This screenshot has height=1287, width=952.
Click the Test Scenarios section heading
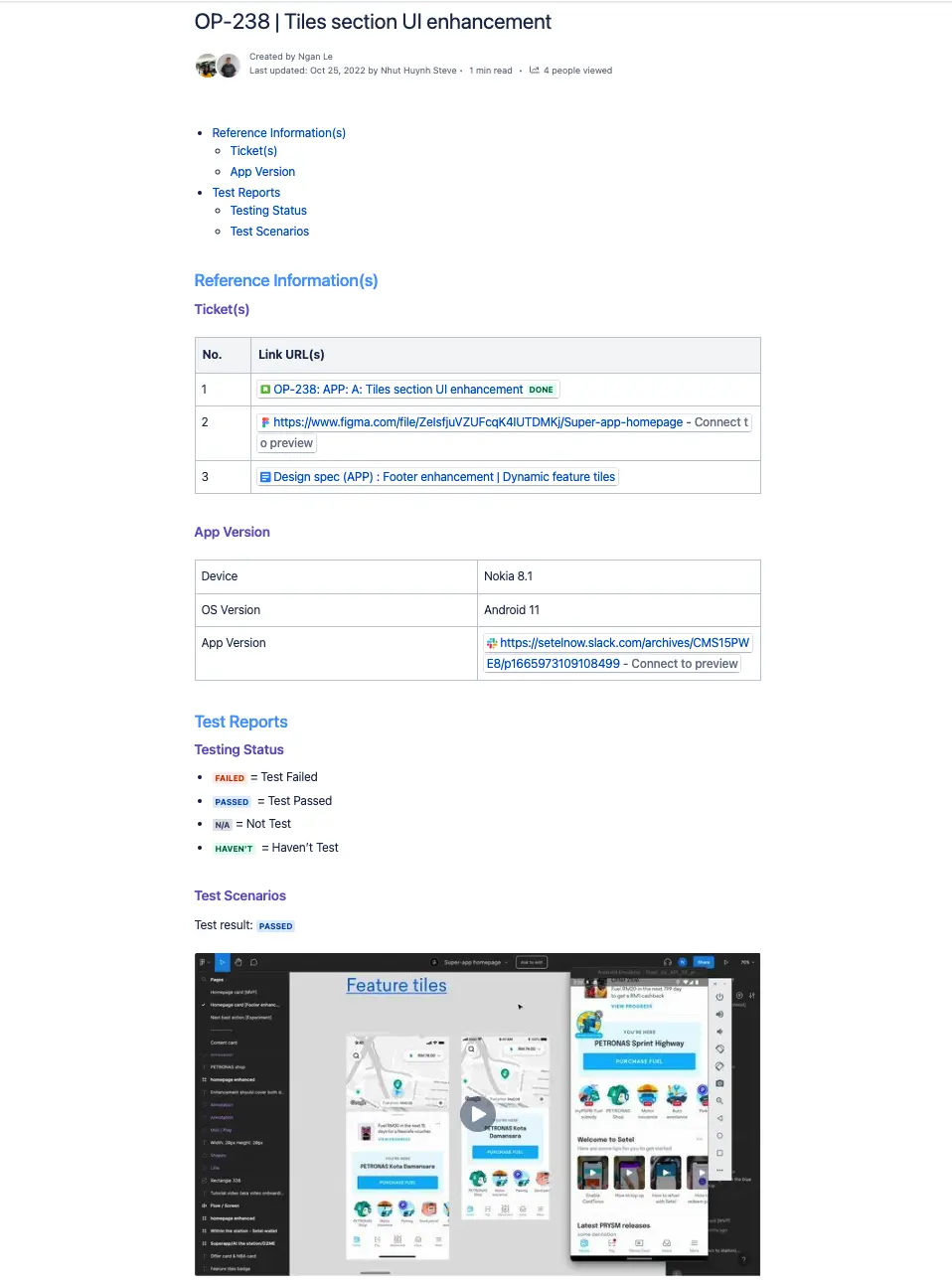(x=239, y=896)
